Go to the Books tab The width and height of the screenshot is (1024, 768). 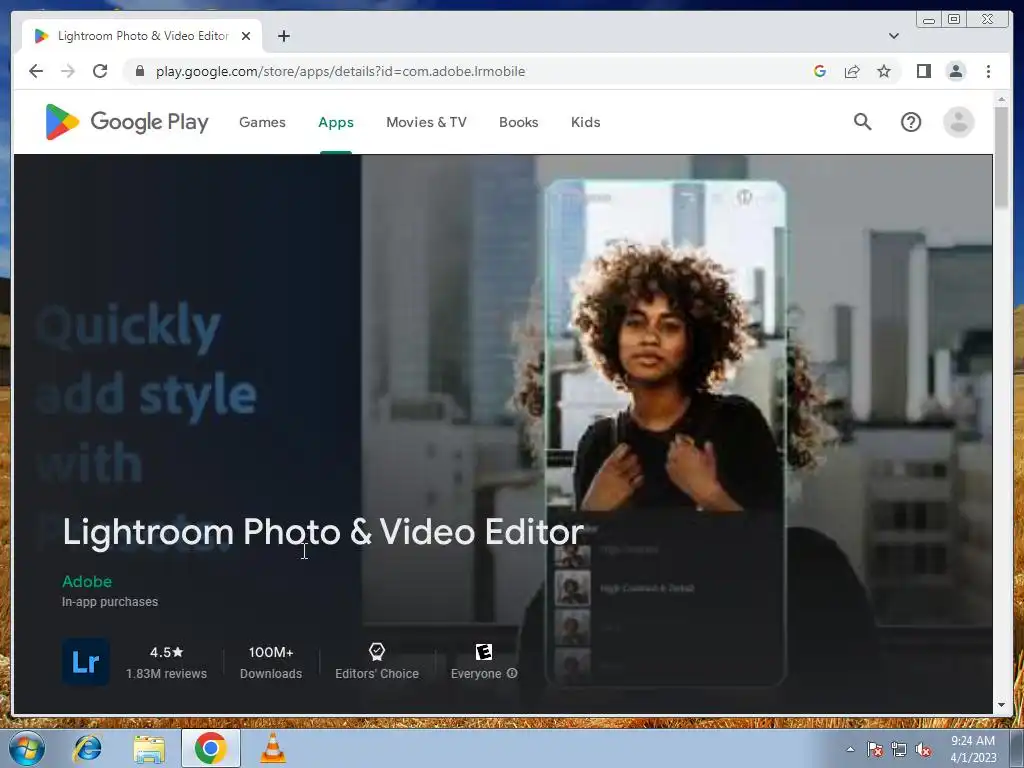pyautogui.click(x=519, y=122)
